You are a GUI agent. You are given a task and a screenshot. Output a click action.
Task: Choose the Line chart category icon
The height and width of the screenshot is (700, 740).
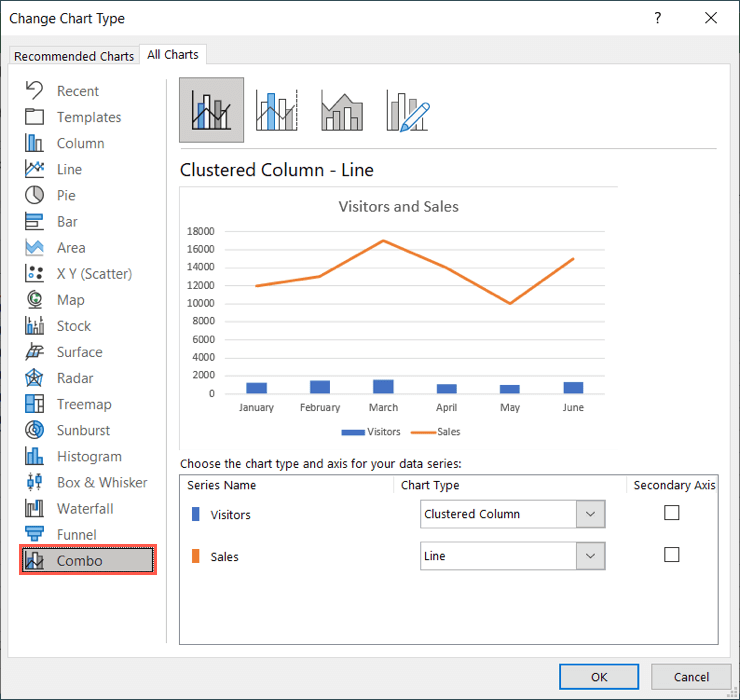coord(34,169)
